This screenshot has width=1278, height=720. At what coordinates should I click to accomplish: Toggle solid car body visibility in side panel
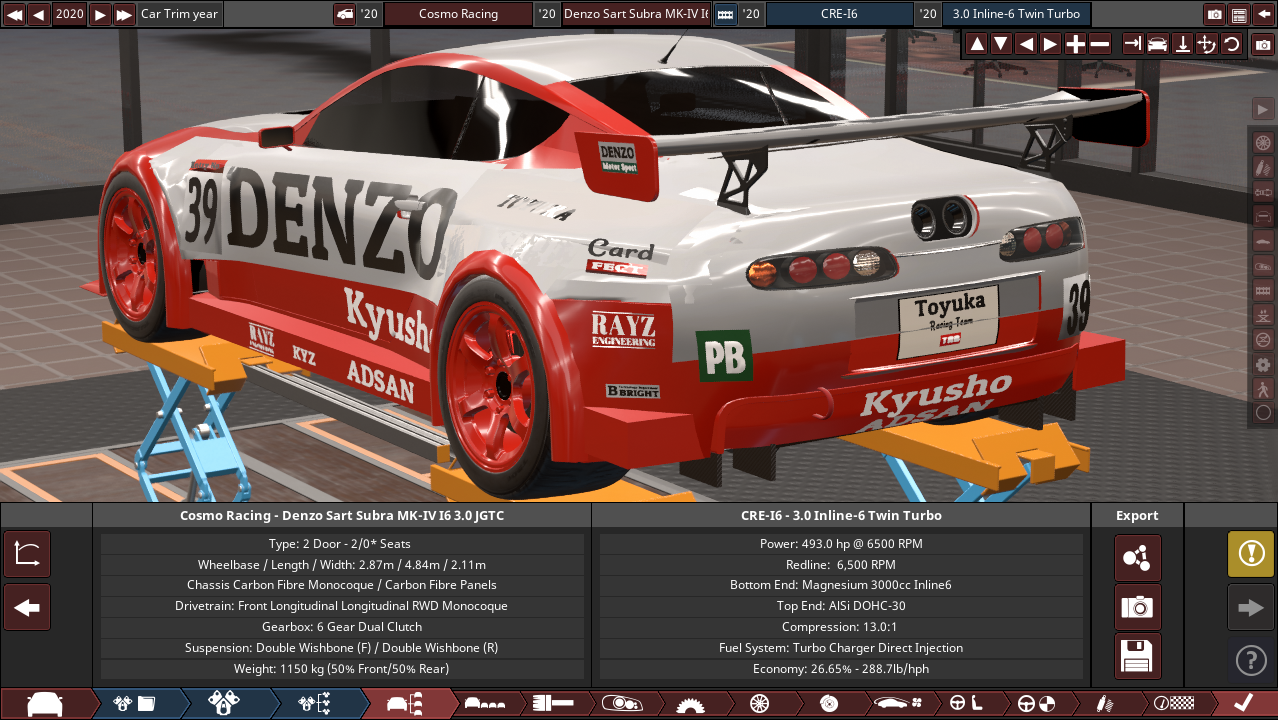coord(1263,241)
